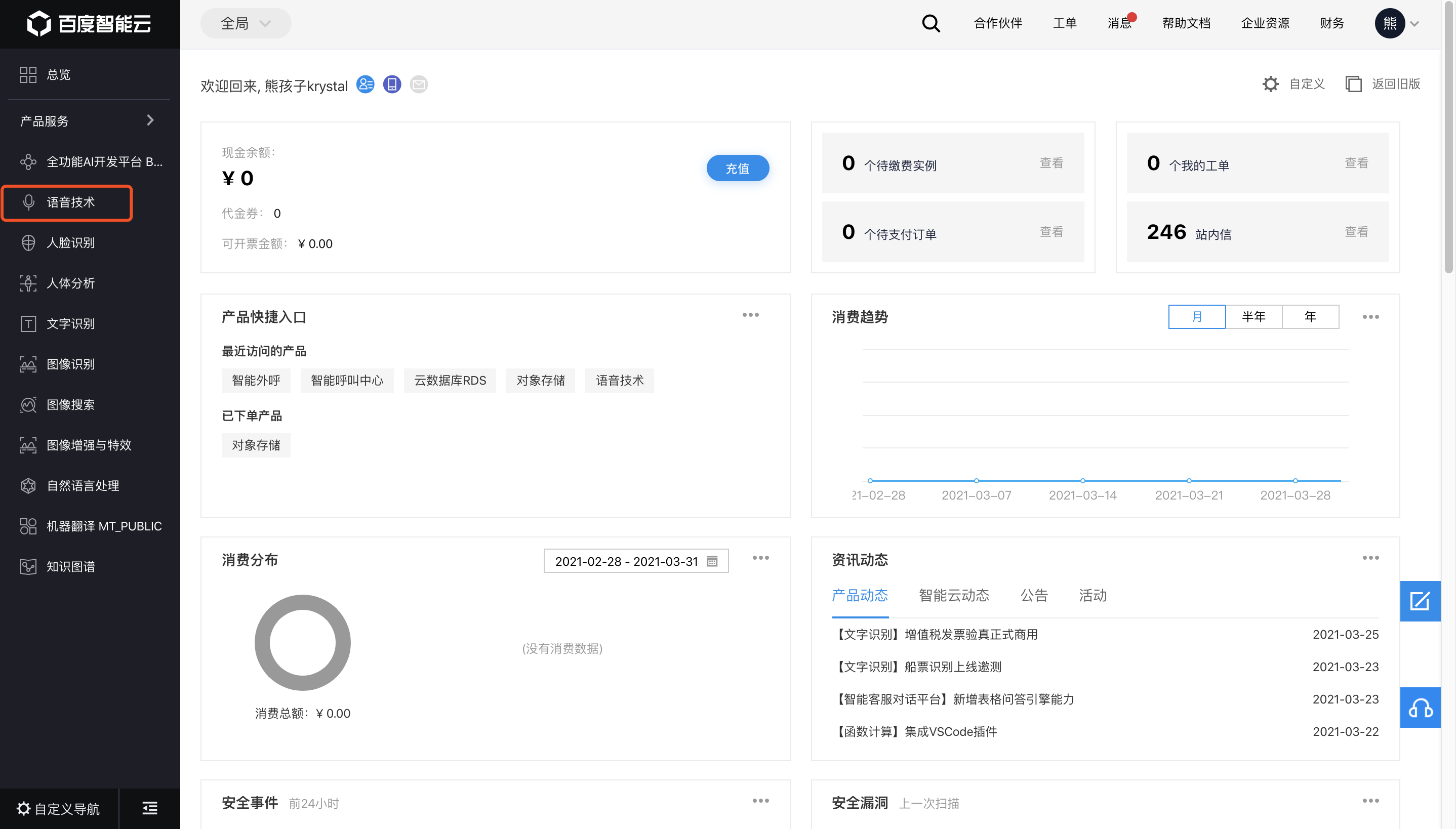This screenshot has width=1456, height=829.
Task: Click the 自定义 gear icon
Action: pyautogui.click(x=1270, y=84)
